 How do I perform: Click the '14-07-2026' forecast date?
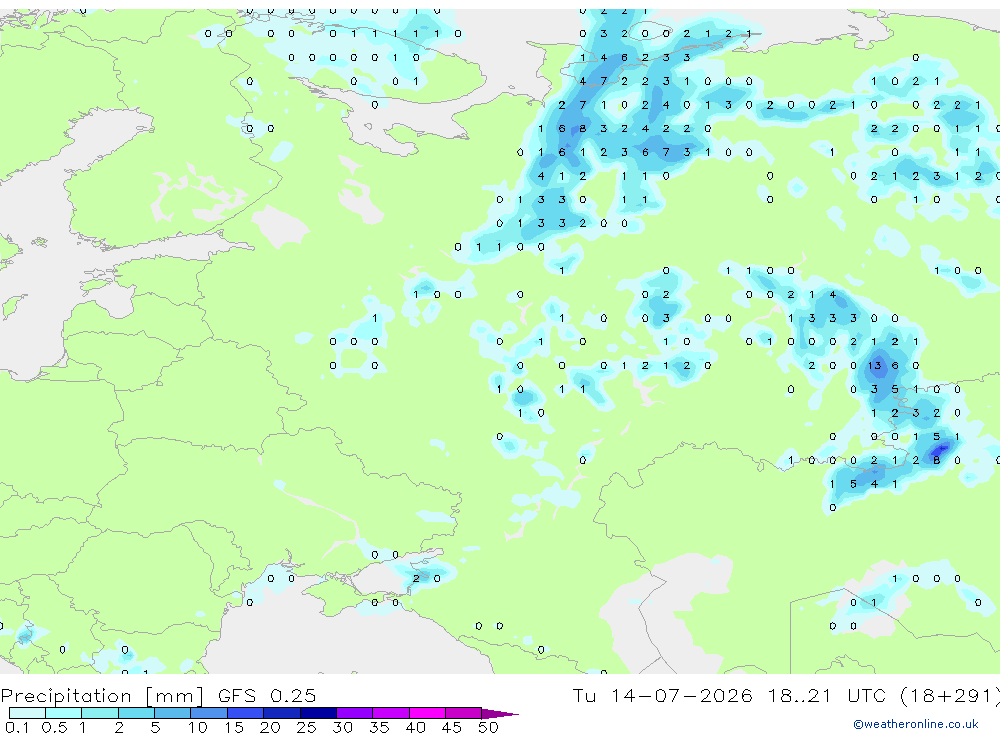tap(681, 695)
